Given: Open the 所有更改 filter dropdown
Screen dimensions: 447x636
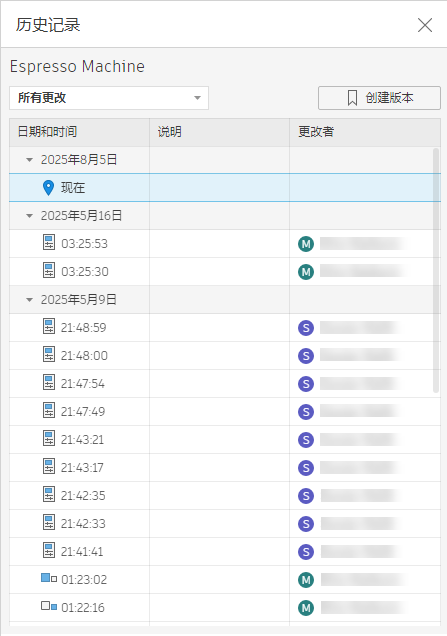Looking at the screenshot, I should tap(109, 98).
